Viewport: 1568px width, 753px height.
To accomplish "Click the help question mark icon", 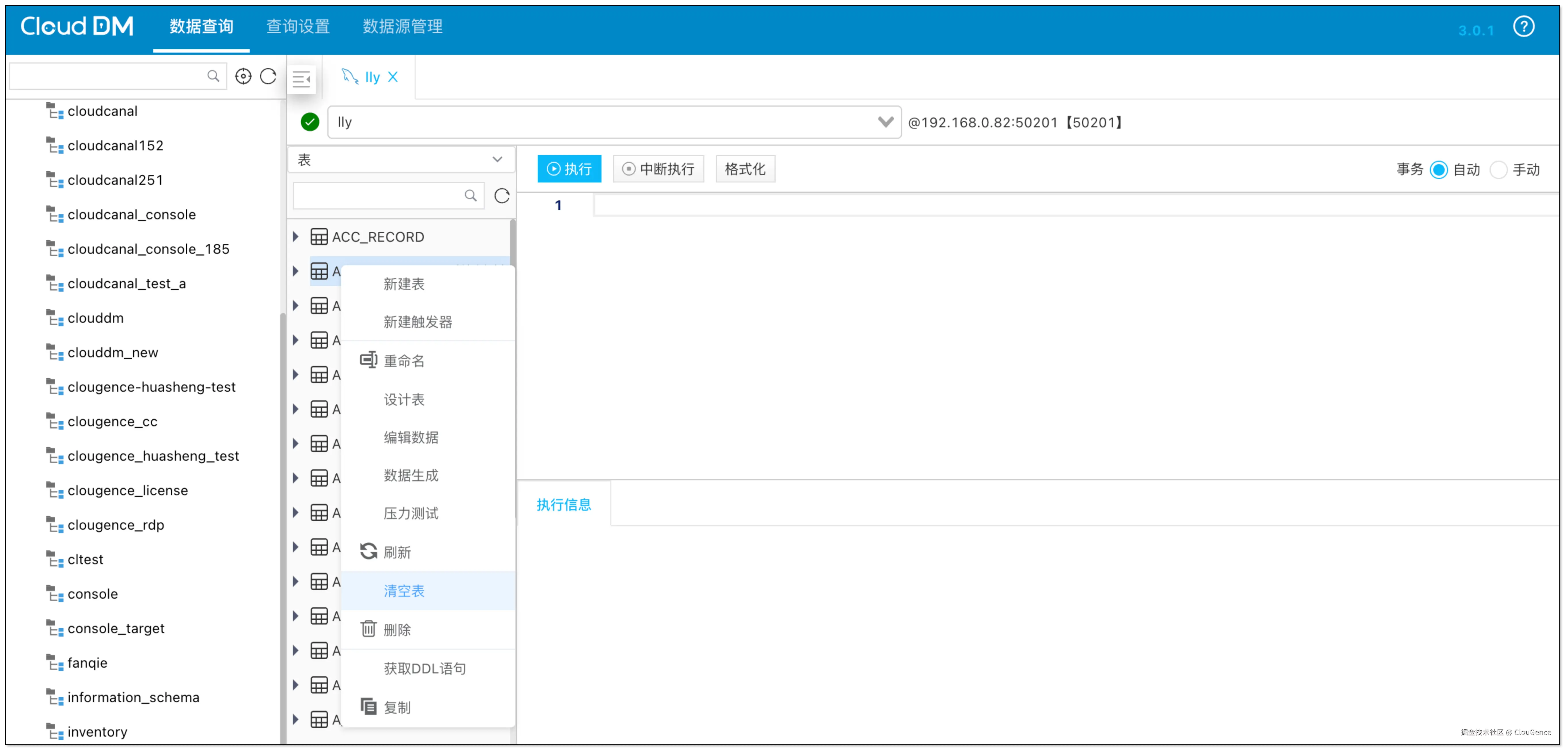I will [x=1523, y=27].
